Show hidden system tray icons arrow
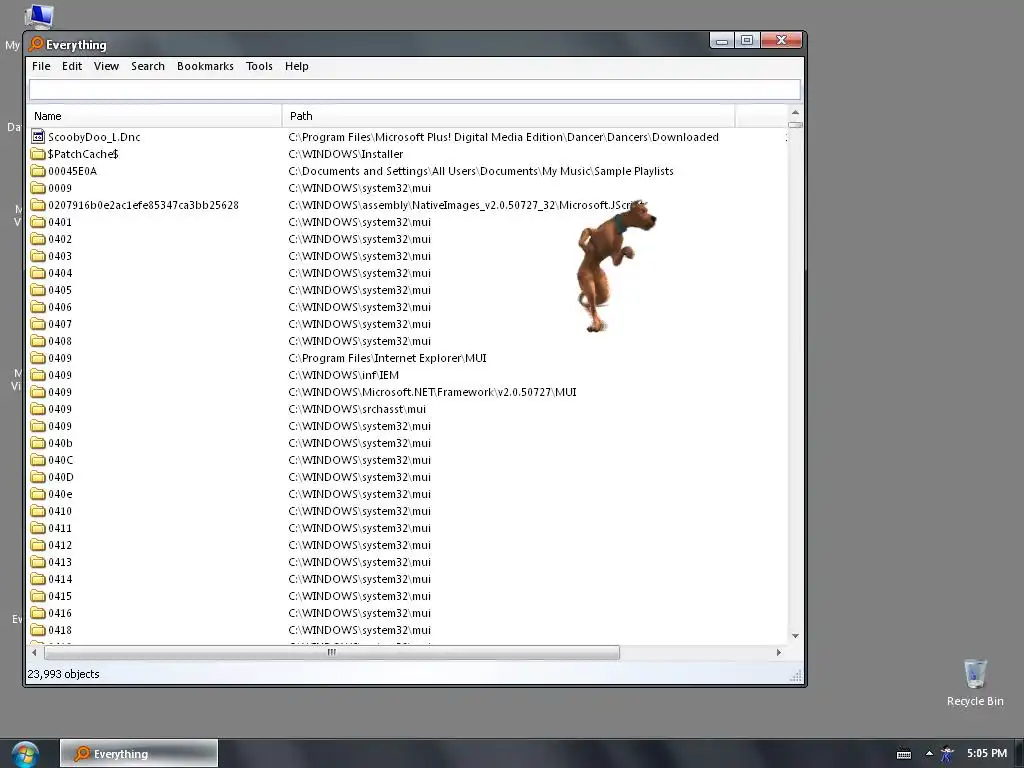Viewport: 1024px width, 768px height. coord(929,753)
